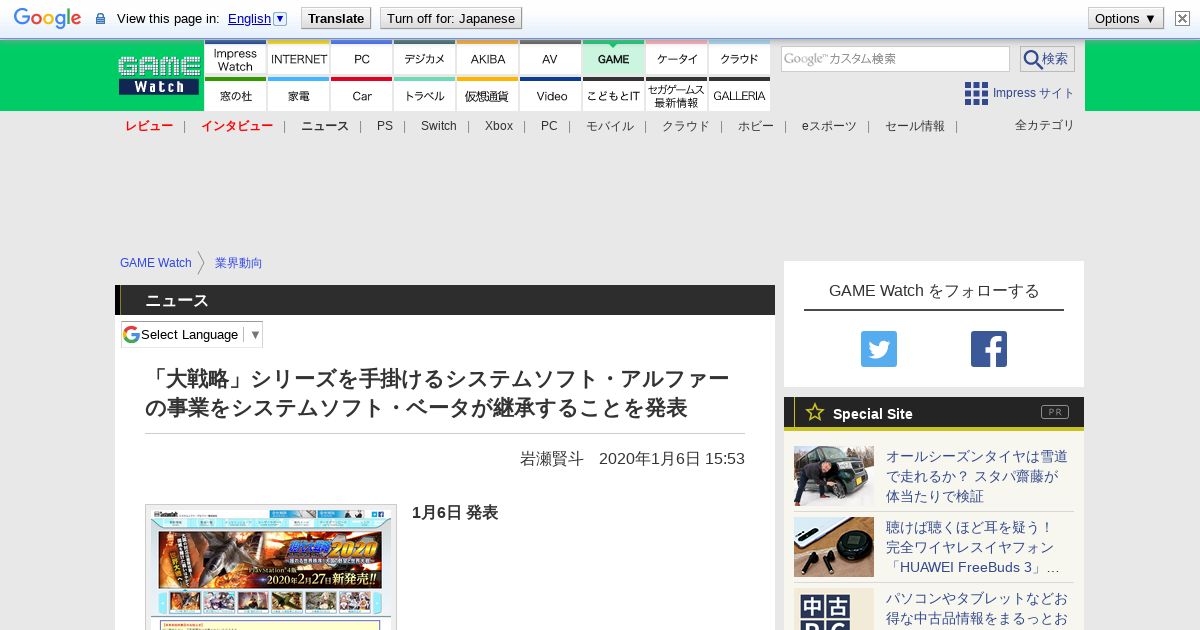Open the HUAWEI FreeBuds earphone thumbnail
Screen dimensions: 1200x630
[x=834, y=547]
